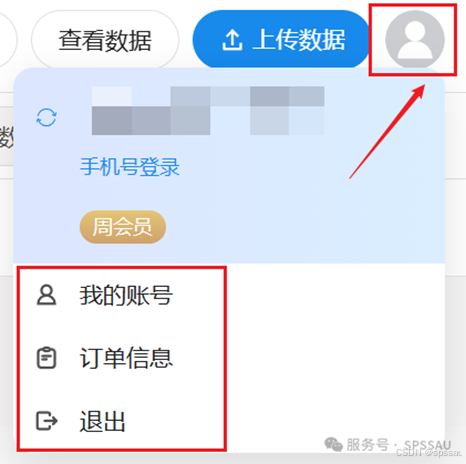Viewport: 466px width, 464px height.
Task: Click the WeChat logo watermark icon
Action: (334, 444)
